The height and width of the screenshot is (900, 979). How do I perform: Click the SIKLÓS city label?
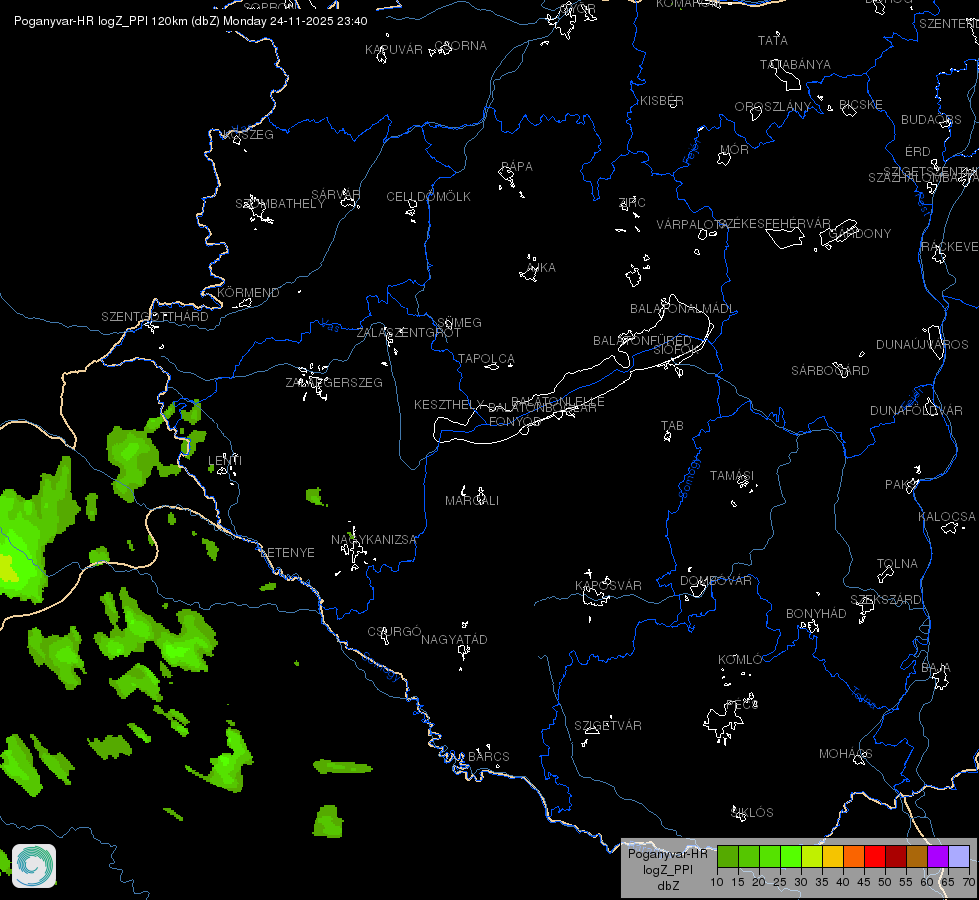coord(752,813)
